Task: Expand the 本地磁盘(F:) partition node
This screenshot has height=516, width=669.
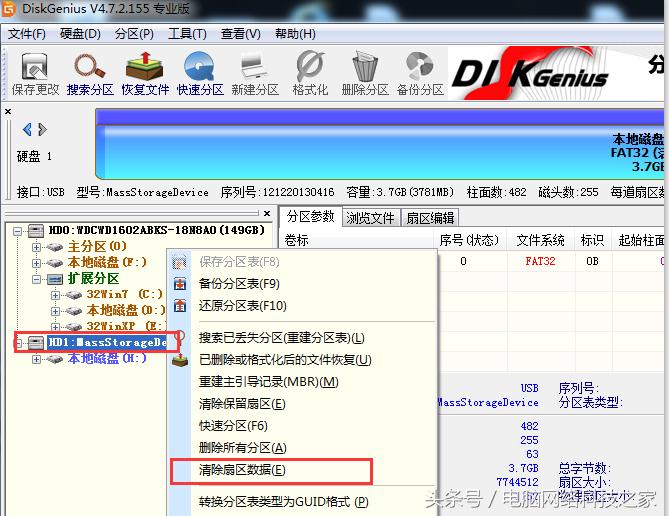Action: point(36,263)
